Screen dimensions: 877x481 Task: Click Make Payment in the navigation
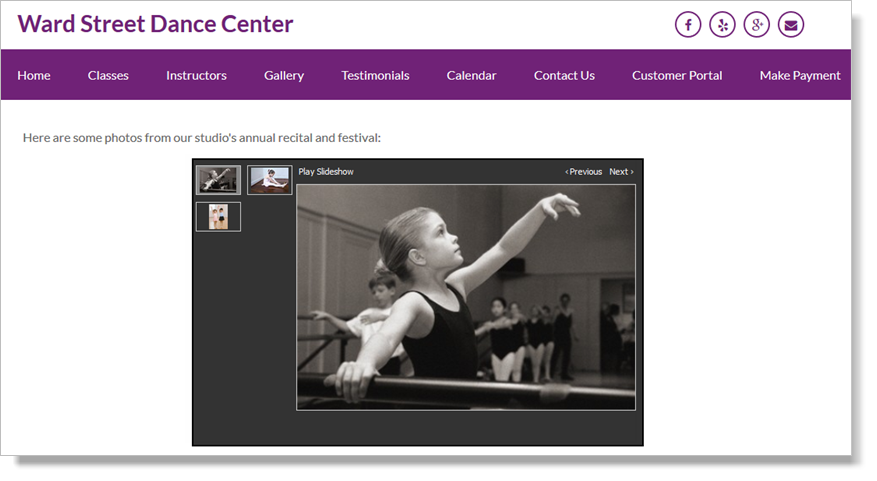[x=800, y=76]
